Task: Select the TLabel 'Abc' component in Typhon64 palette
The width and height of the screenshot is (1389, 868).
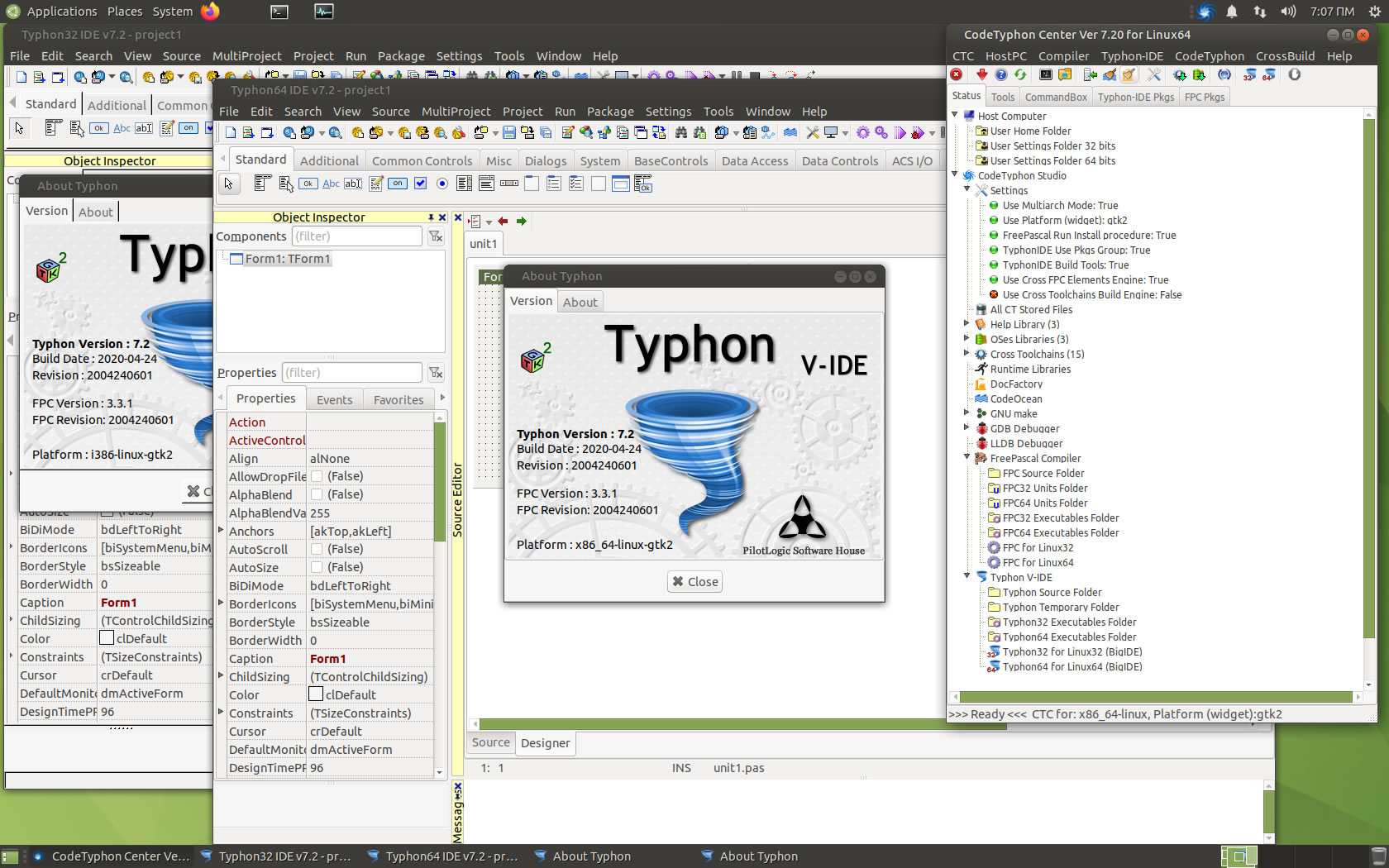Action: point(331,184)
